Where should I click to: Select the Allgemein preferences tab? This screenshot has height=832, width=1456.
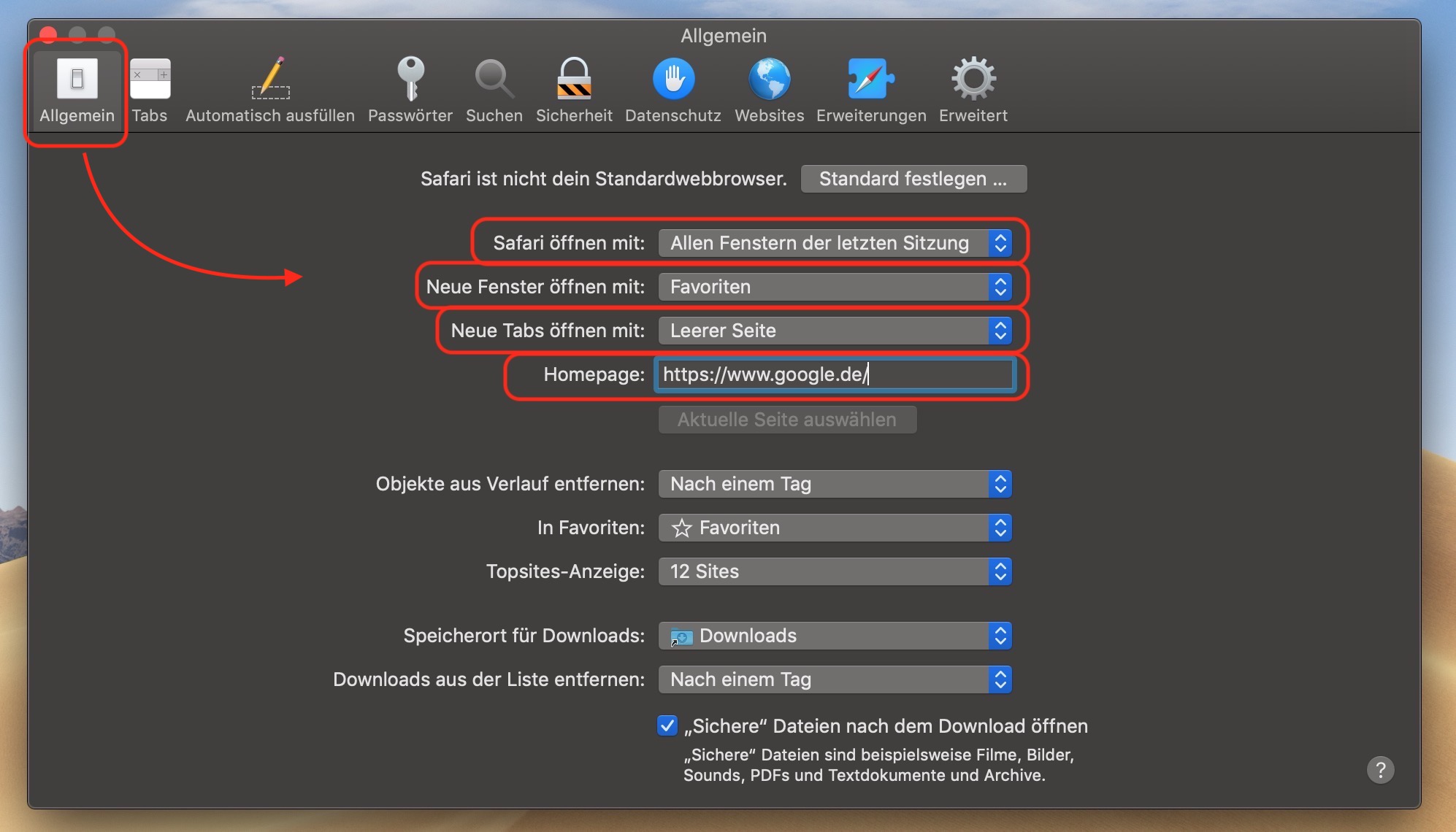click(77, 89)
